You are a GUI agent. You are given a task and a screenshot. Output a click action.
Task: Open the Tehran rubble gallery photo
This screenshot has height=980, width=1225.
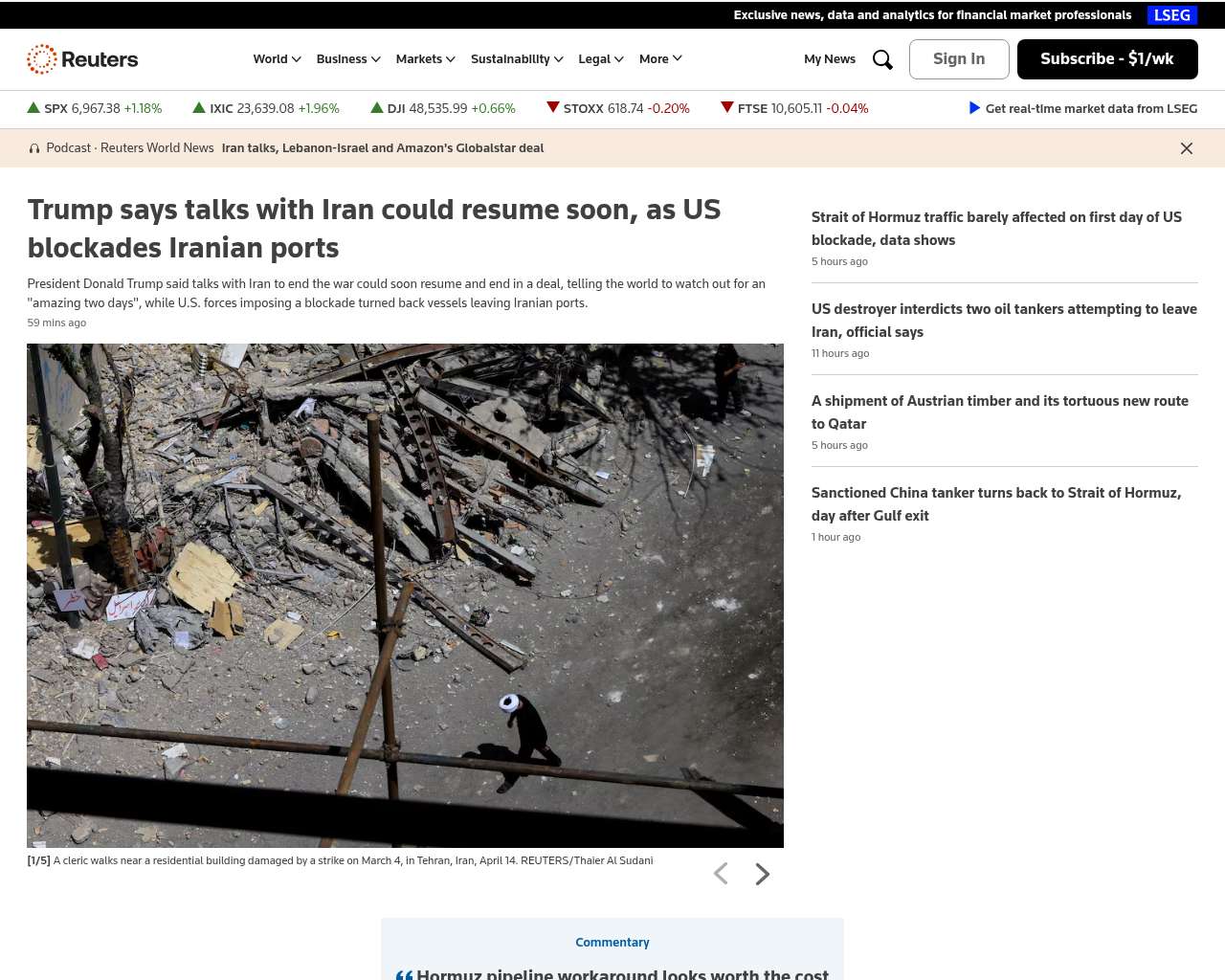tap(405, 595)
